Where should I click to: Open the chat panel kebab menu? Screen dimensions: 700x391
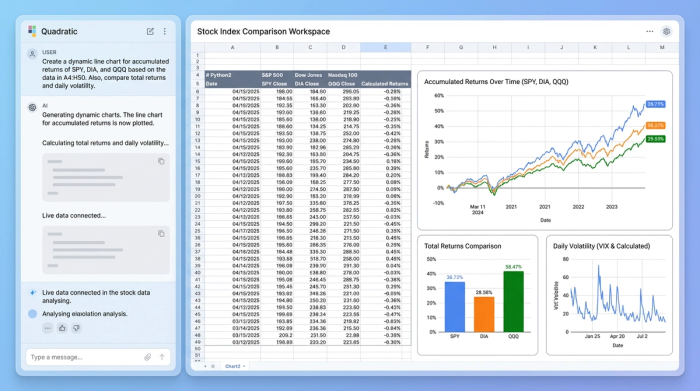(x=165, y=31)
